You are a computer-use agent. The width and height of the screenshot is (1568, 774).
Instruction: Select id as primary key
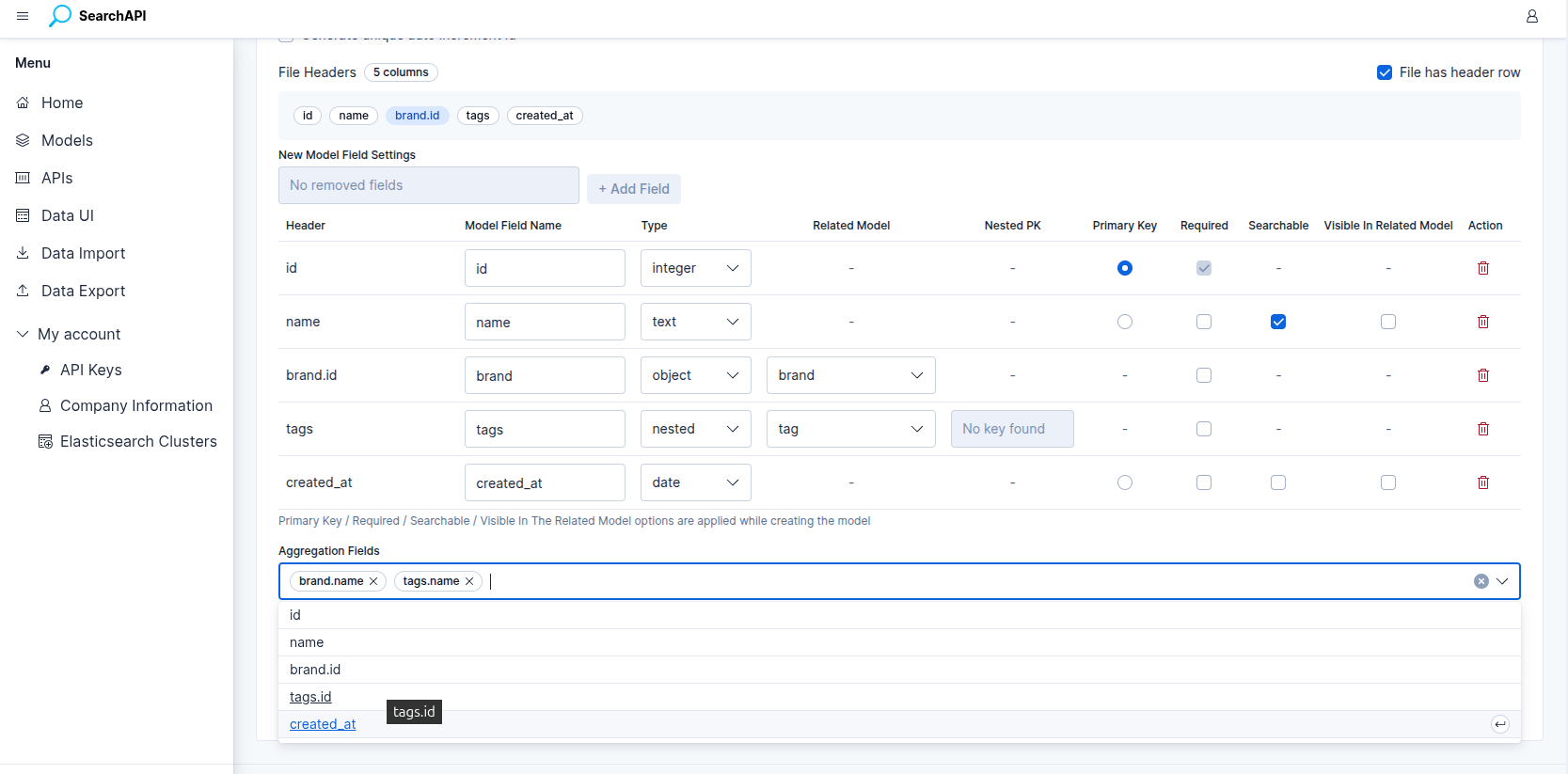[1125, 268]
